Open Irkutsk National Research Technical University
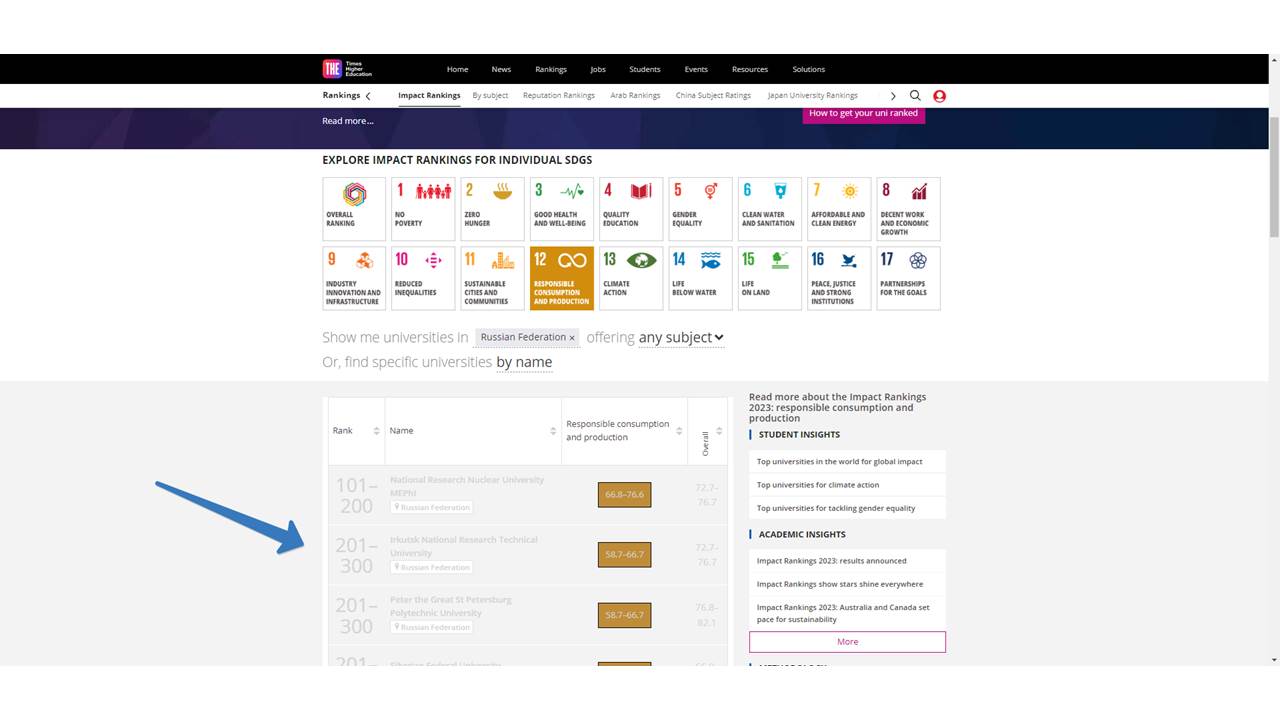 tap(464, 546)
